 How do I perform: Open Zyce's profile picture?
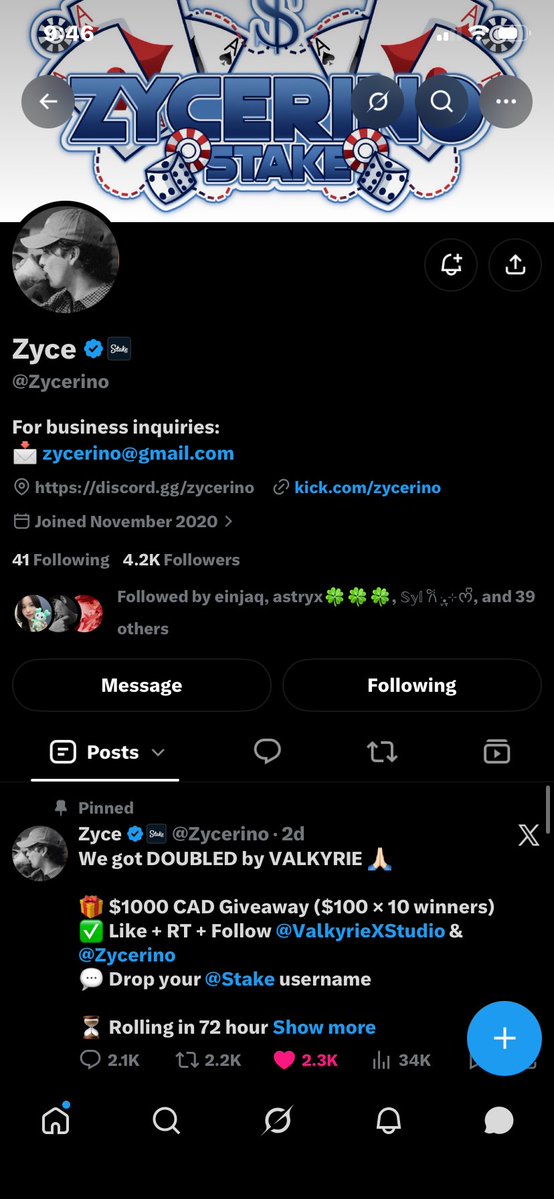click(66, 260)
